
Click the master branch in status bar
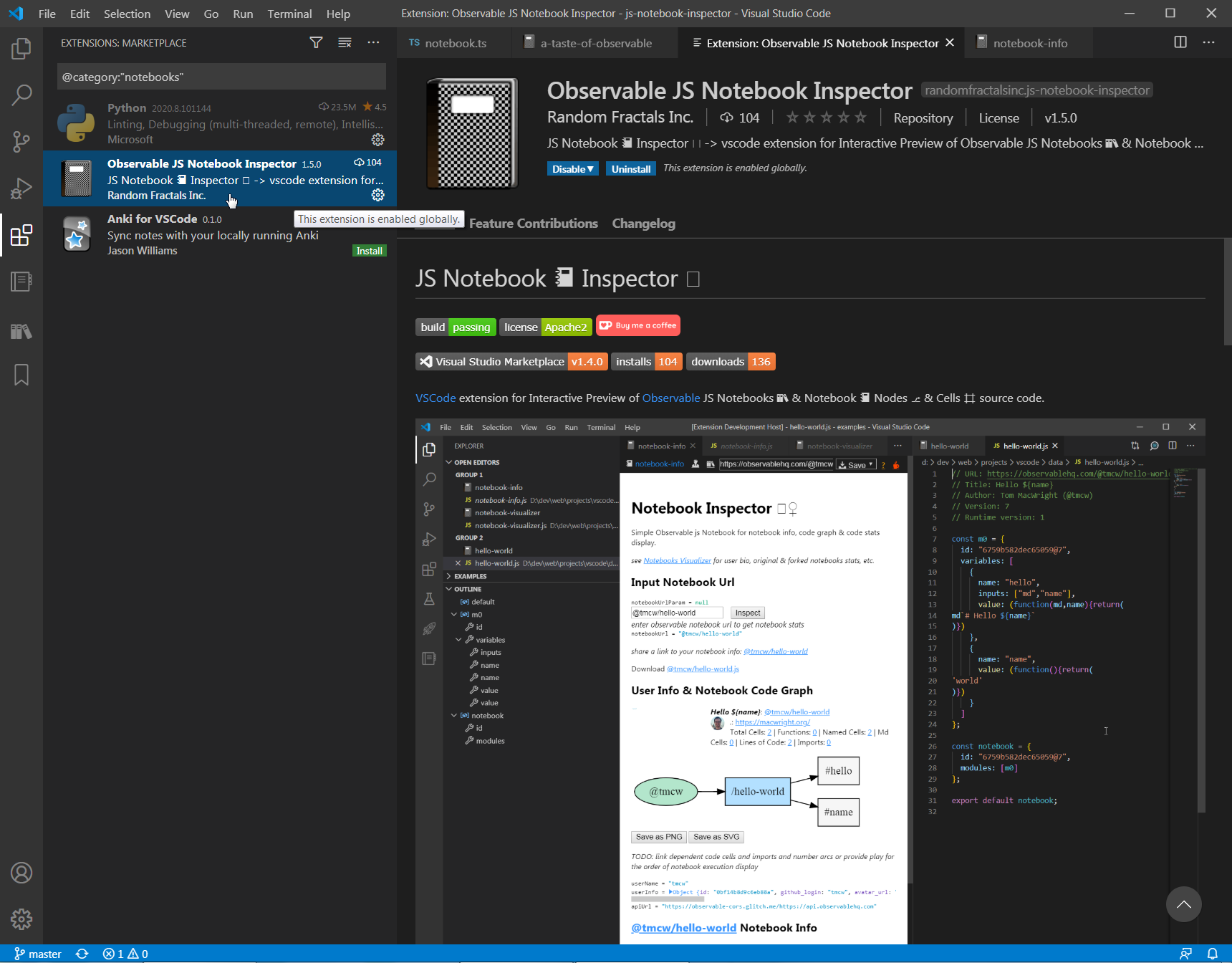coord(38,954)
